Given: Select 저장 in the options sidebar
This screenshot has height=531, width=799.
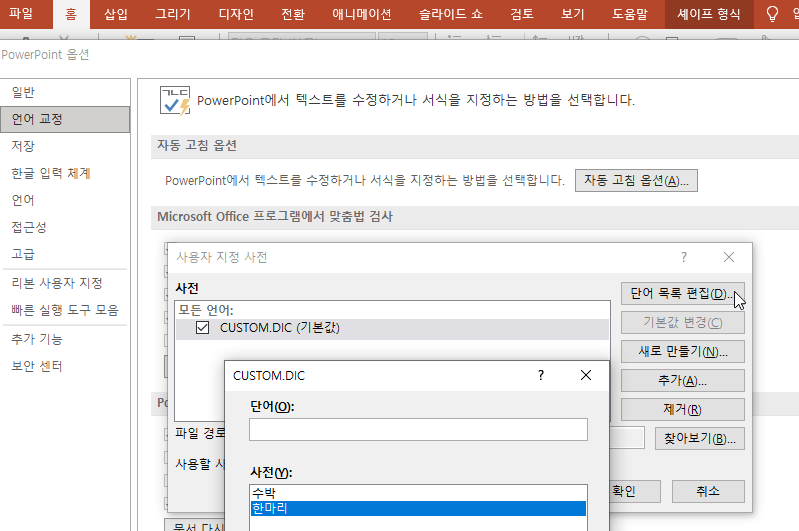Looking at the screenshot, I should click(65, 146).
